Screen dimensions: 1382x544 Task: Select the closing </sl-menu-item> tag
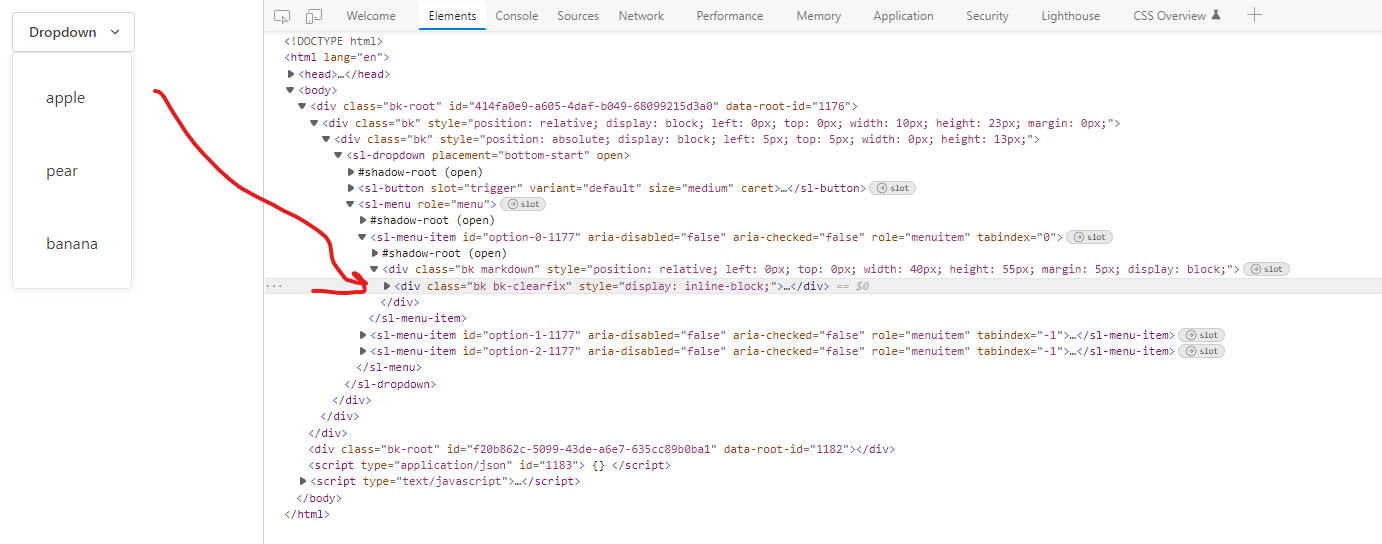pos(418,318)
